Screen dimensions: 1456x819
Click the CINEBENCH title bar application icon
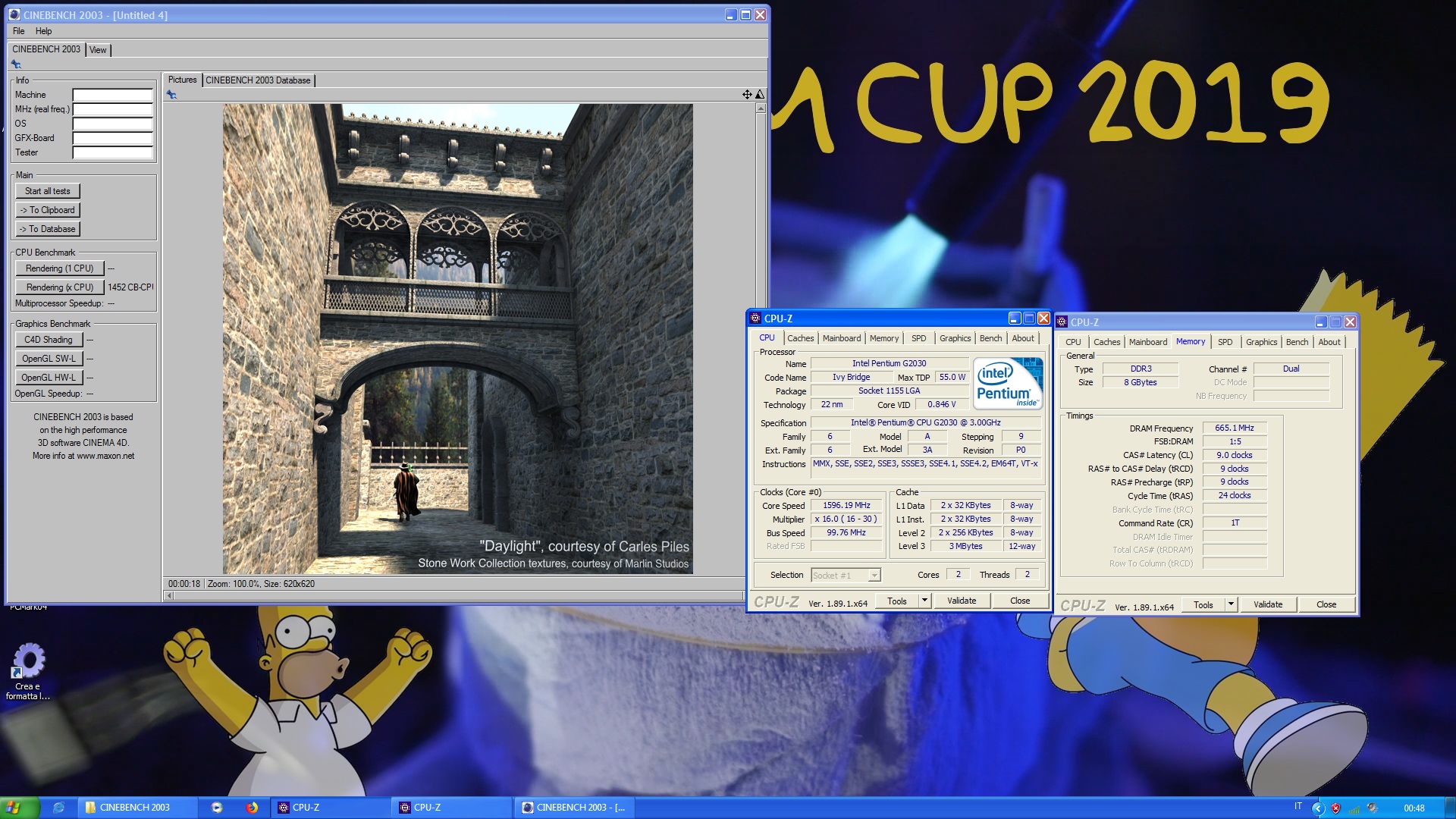click(x=14, y=14)
